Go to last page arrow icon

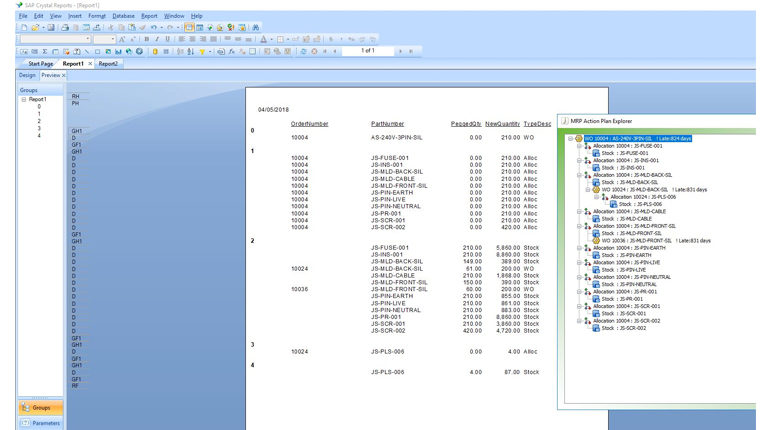pos(411,51)
